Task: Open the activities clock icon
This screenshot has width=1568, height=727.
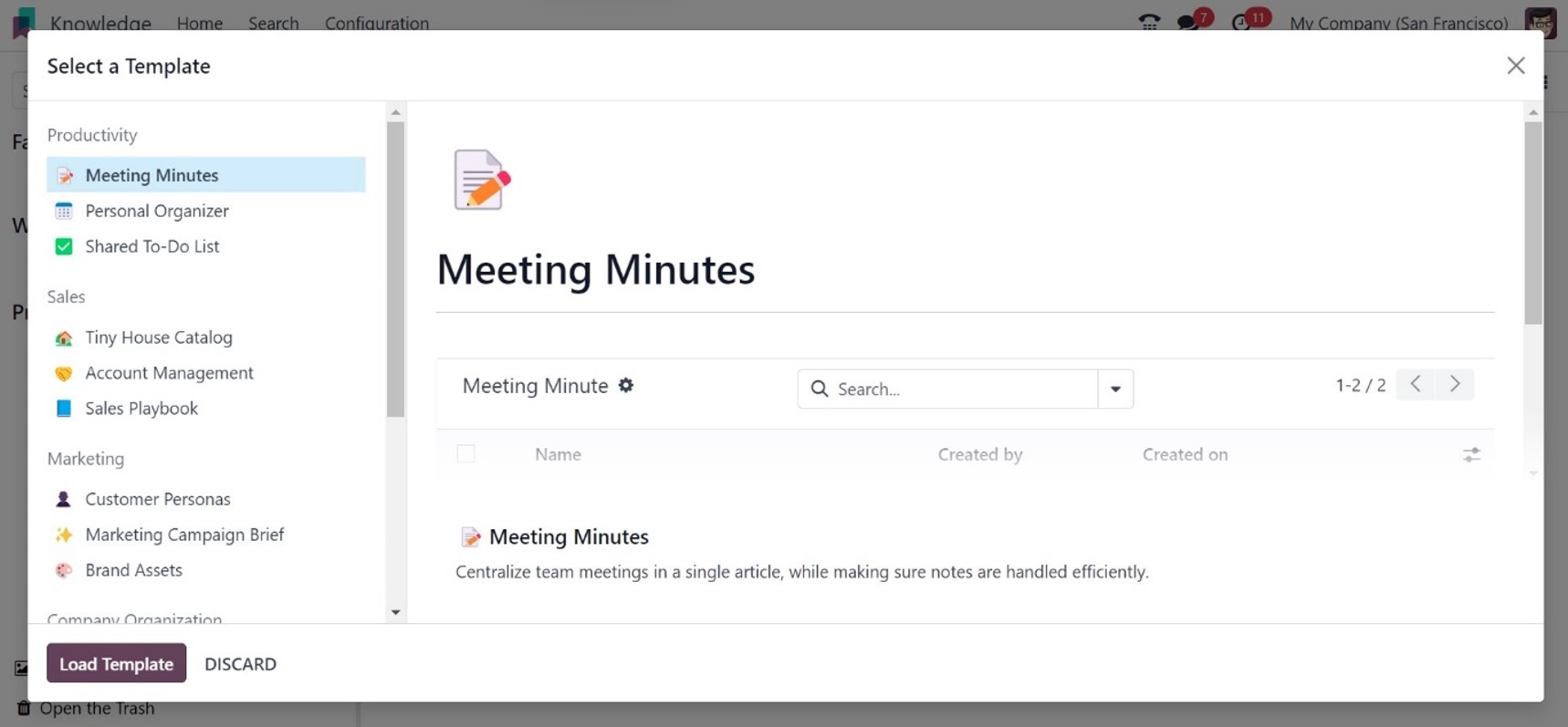Action: [x=1243, y=22]
